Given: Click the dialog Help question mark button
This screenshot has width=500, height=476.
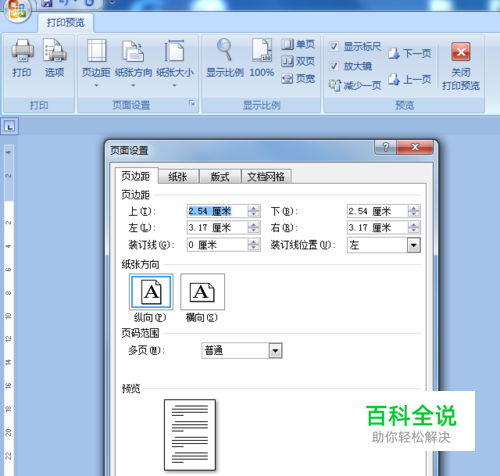Looking at the screenshot, I should pos(386,147).
